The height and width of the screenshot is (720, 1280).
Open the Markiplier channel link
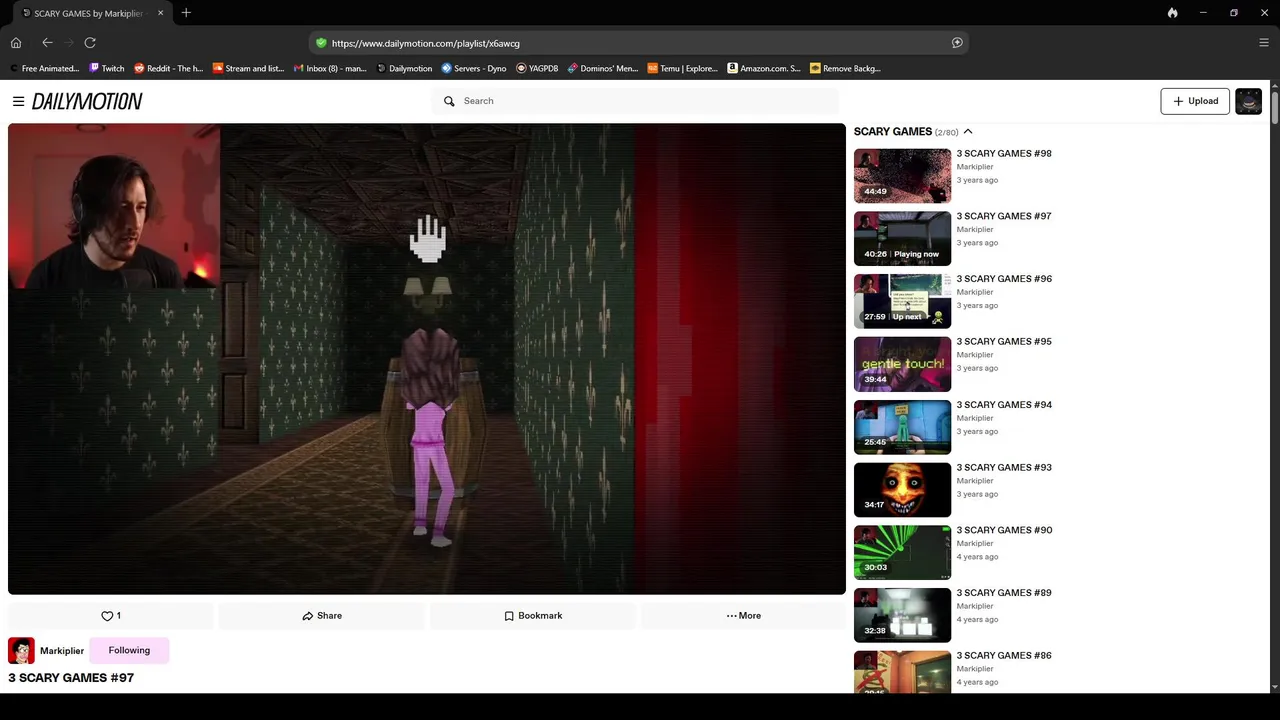62,651
